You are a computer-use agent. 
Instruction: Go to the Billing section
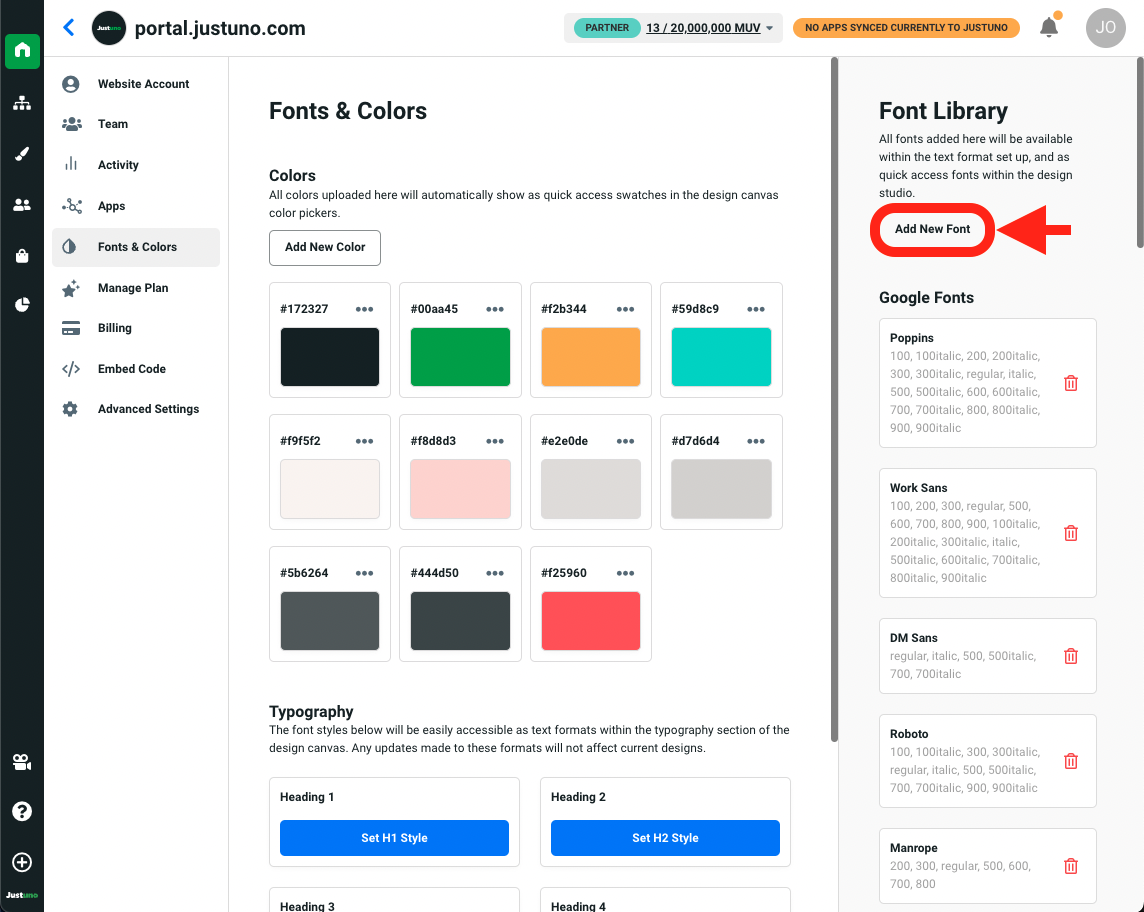(114, 328)
